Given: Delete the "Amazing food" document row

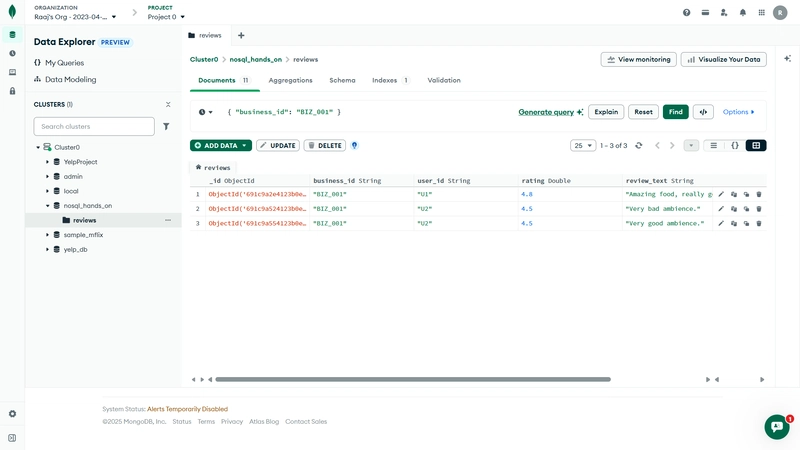Looking at the screenshot, I should tap(759, 194).
